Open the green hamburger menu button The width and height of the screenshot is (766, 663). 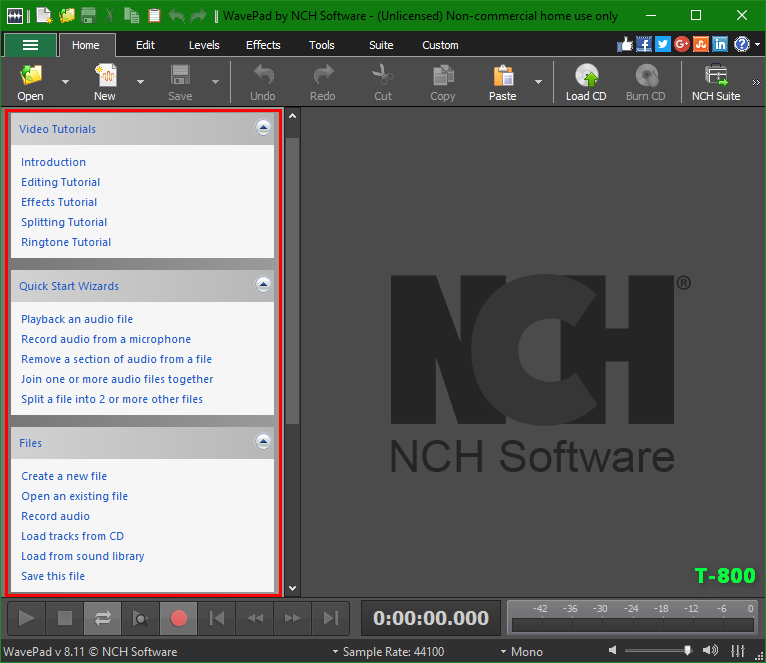point(30,45)
